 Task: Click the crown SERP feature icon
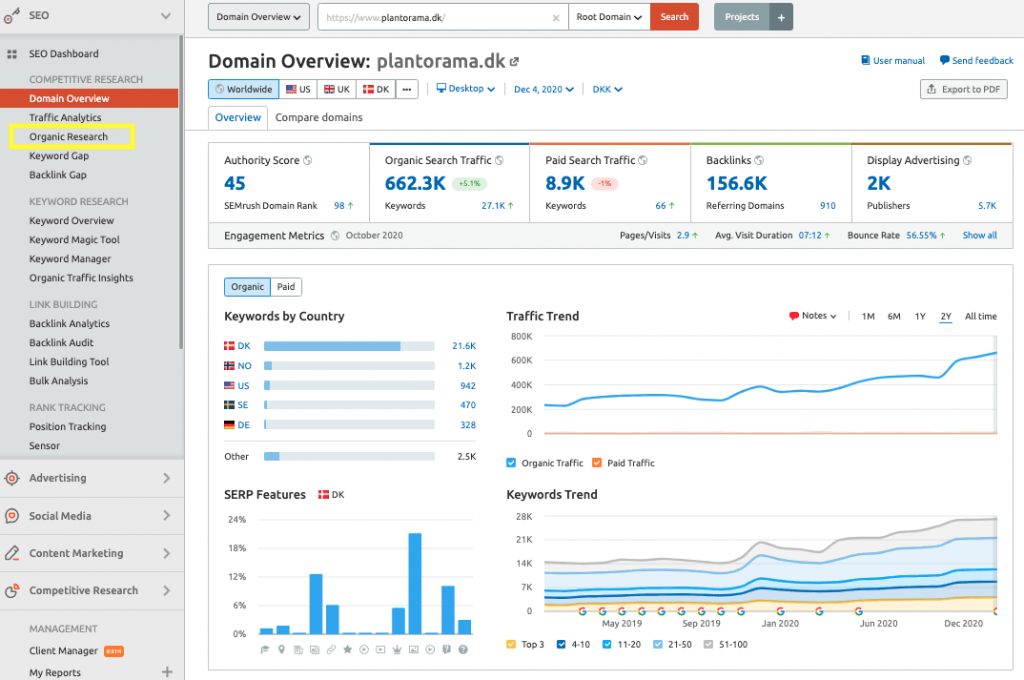pyautogui.click(x=397, y=649)
